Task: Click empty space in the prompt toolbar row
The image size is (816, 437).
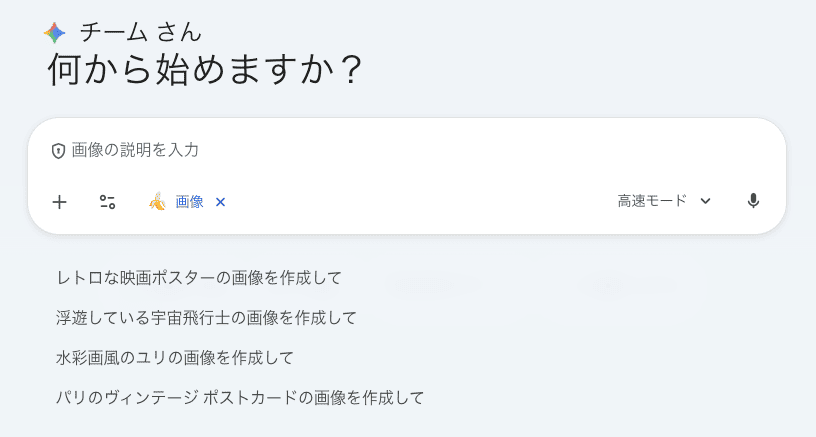Action: pyautogui.click(x=420, y=202)
